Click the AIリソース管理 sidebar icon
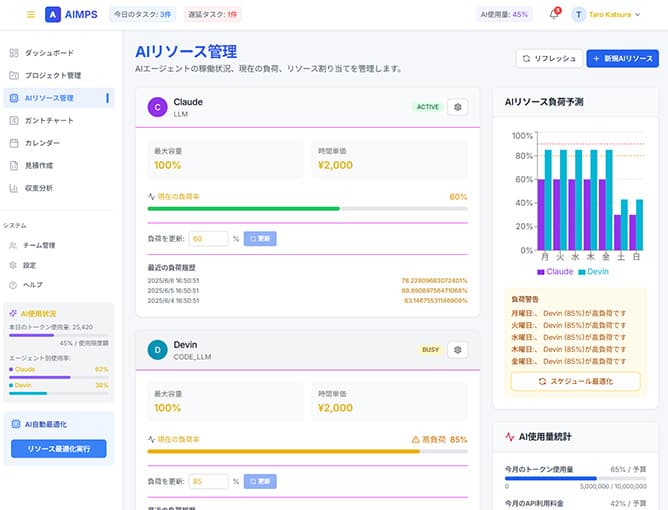This screenshot has width=668, height=510. point(14,98)
